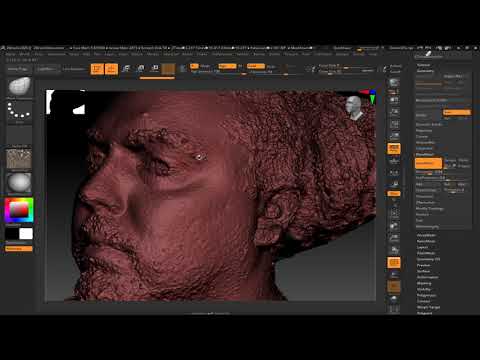Viewport: 480px width, 360px height.
Task: Toggle the orange Xyz rotation button
Action: pyautogui.click(x=394, y=194)
